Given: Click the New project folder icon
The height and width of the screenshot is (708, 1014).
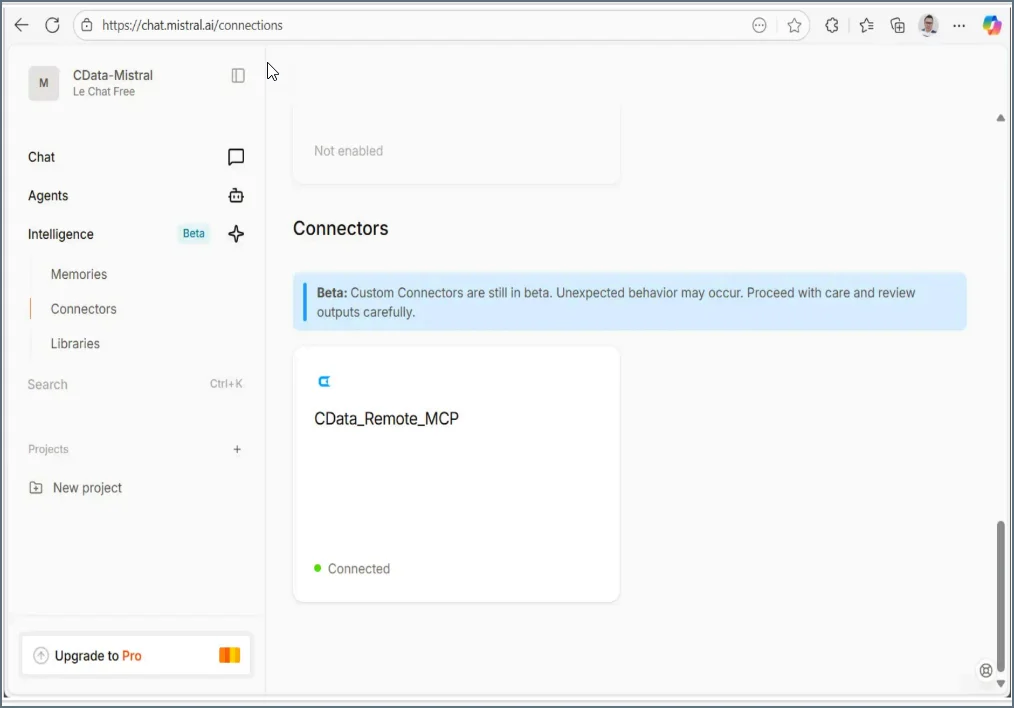Looking at the screenshot, I should (x=36, y=488).
